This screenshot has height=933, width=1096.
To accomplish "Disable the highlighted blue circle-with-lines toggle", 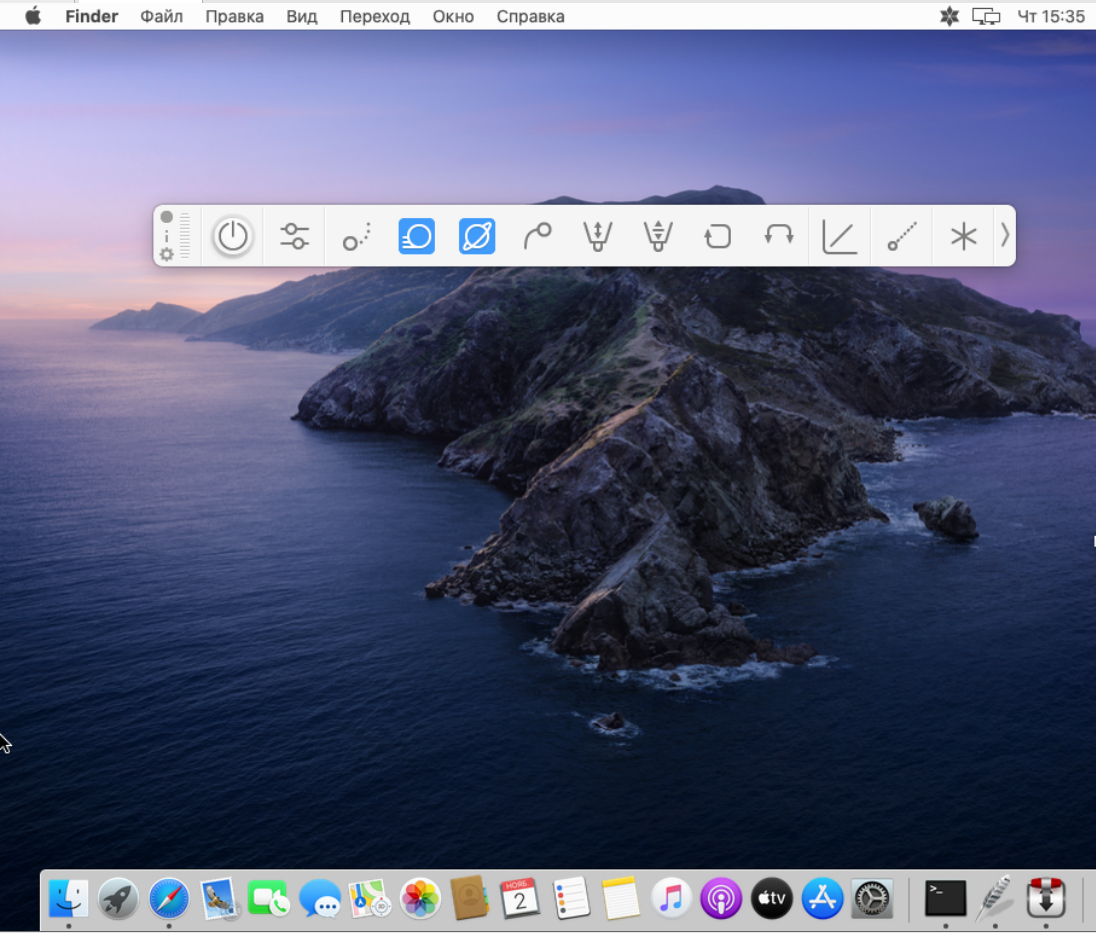I will 416,236.
